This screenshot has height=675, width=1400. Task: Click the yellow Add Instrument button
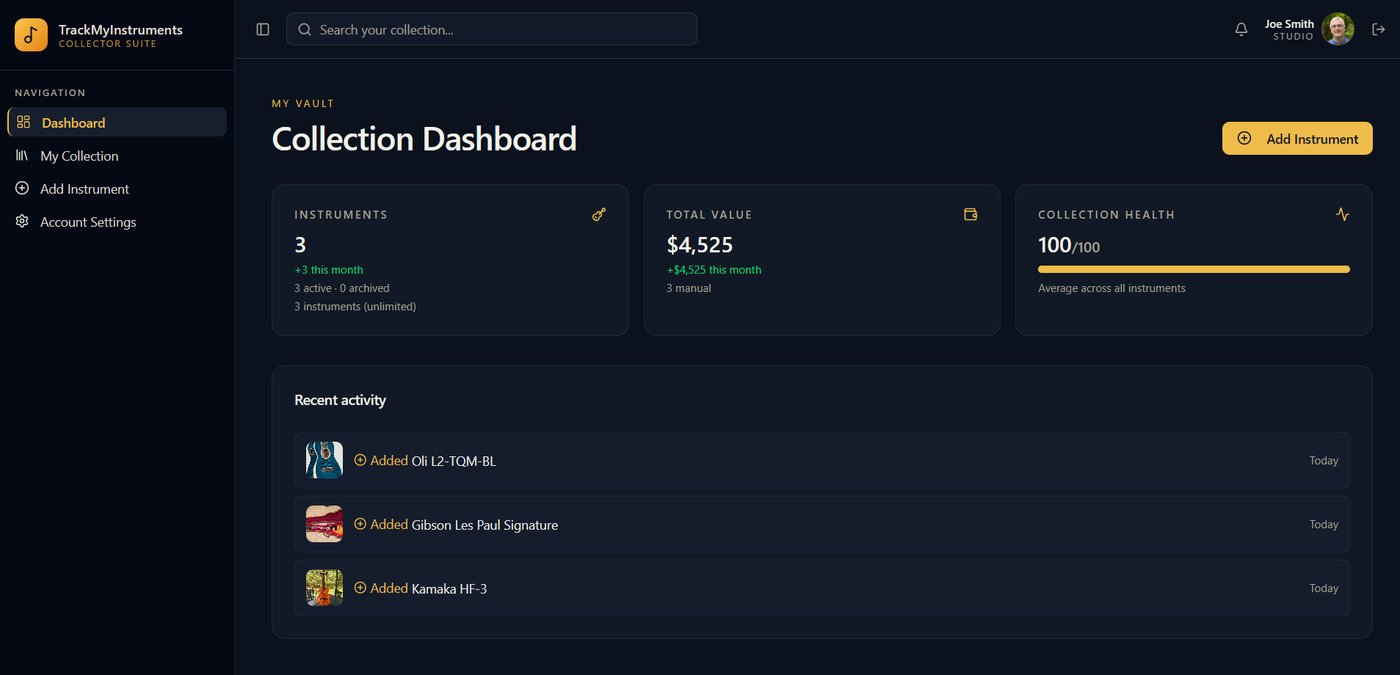[1297, 138]
